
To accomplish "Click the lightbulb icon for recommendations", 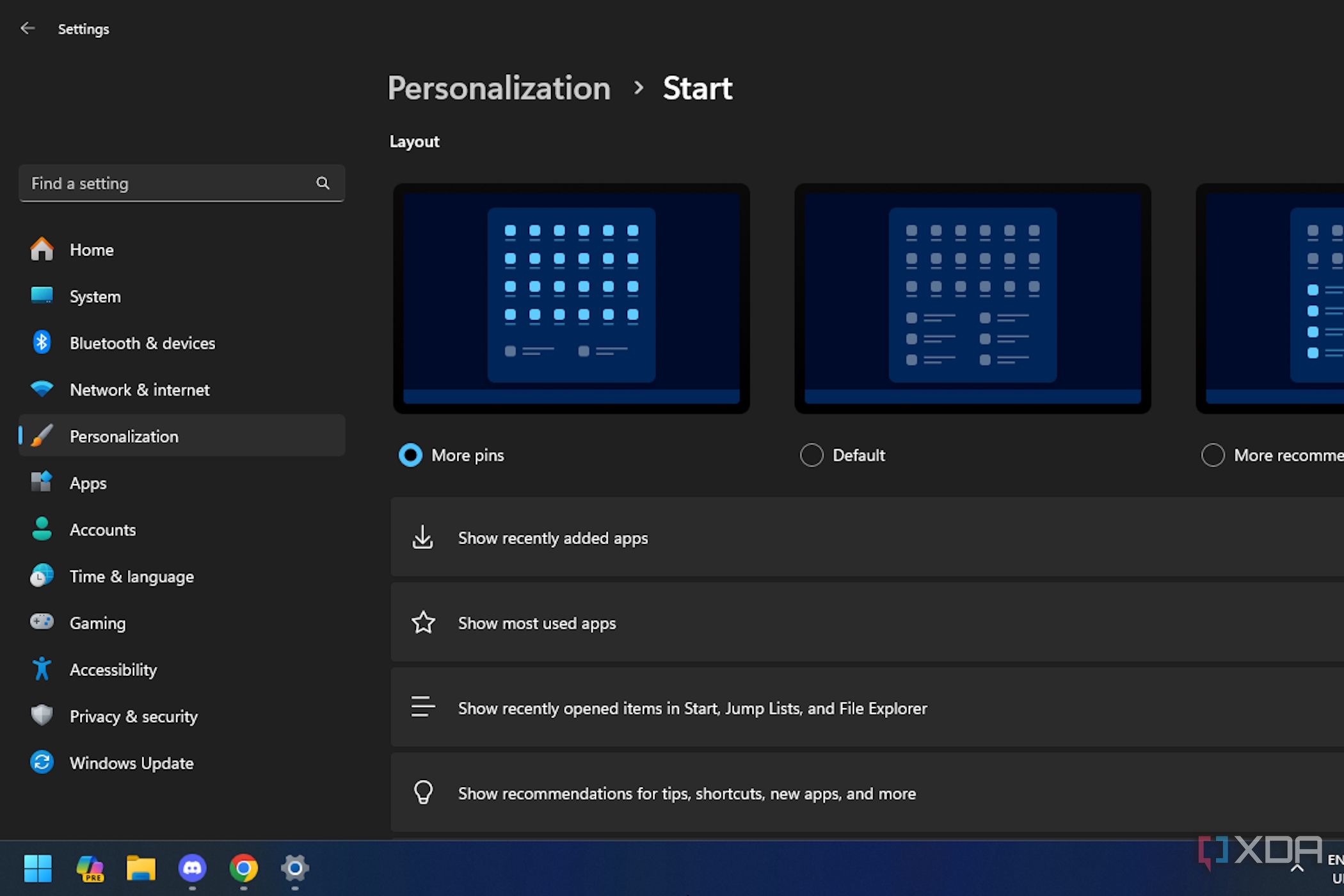I will [x=423, y=792].
